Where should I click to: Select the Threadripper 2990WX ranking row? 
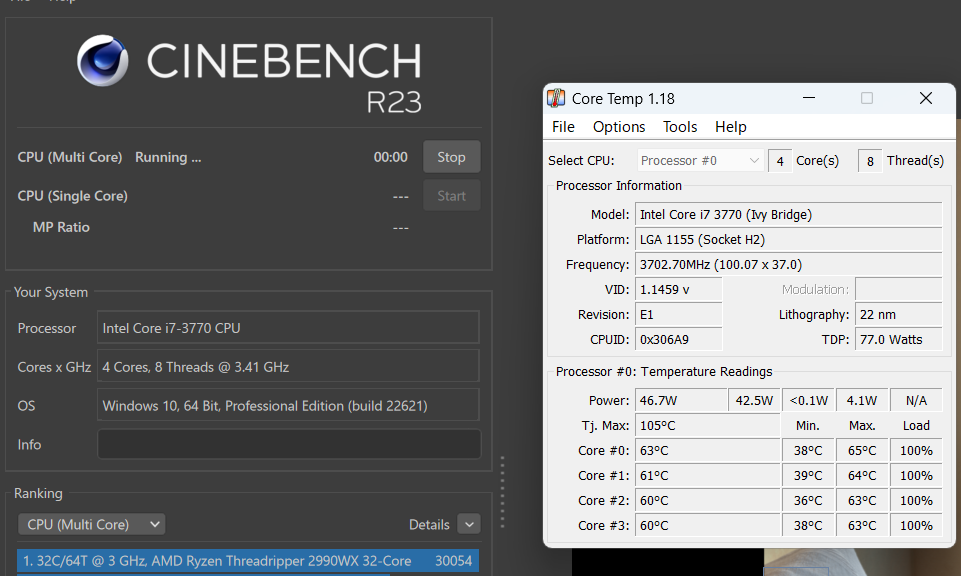tap(248, 561)
